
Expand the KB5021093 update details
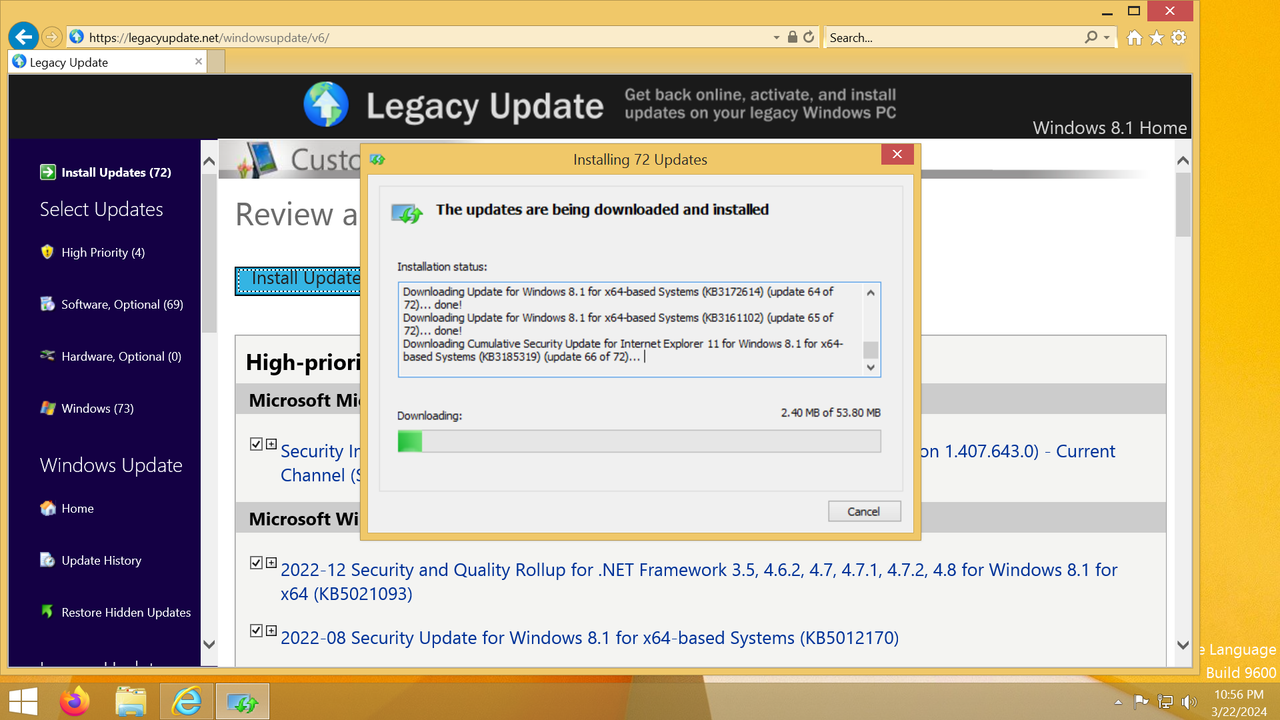click(271, 563)
